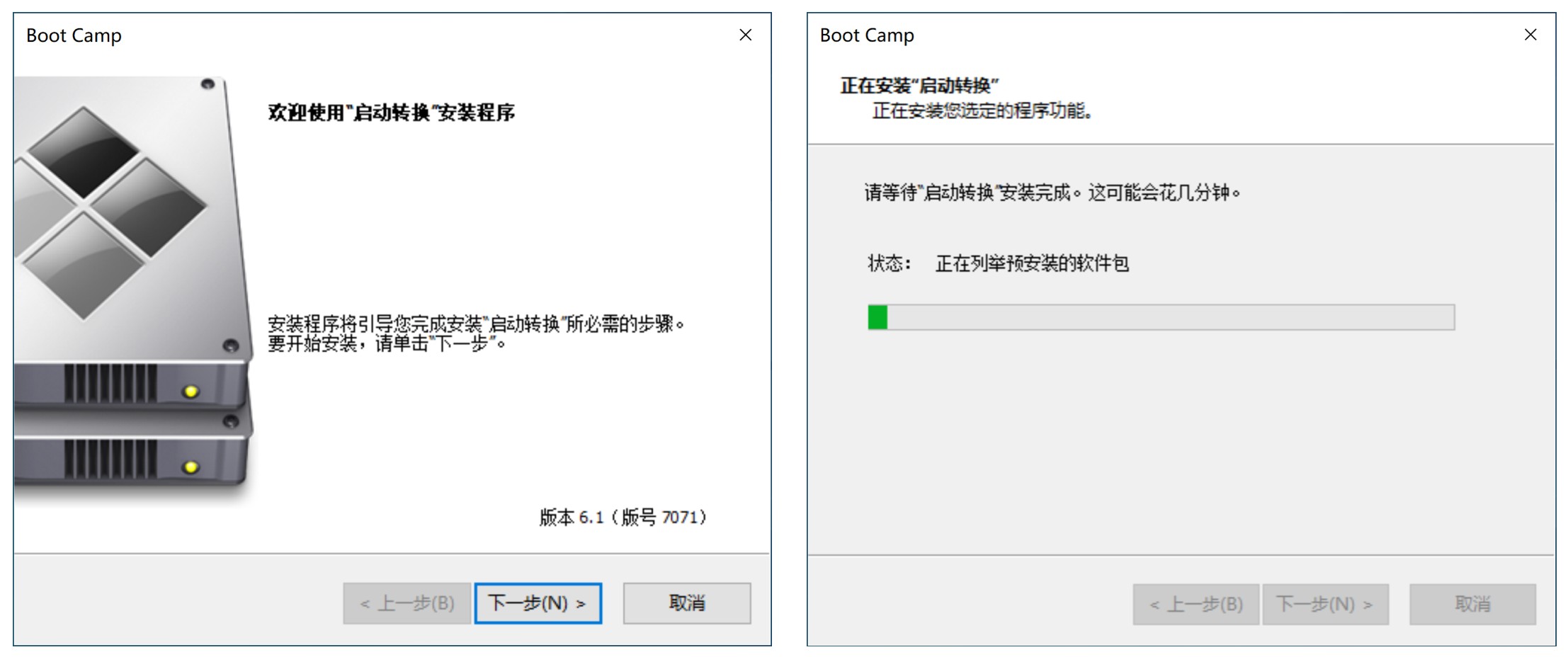Click the left window's Boot Camp title
This screenshot has height=657, width=1568.
pyautogui.click(x=74, y=35)
